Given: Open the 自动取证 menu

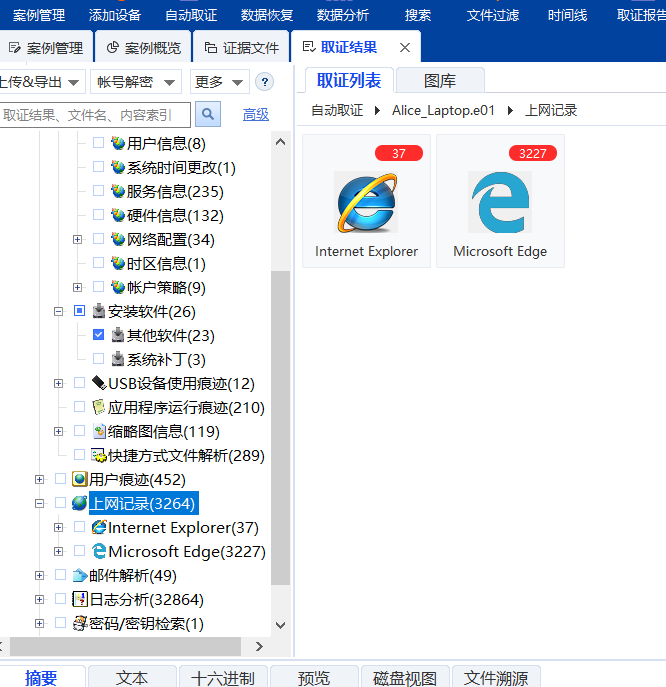Looking at the screenshot, I should click(191, 15).
